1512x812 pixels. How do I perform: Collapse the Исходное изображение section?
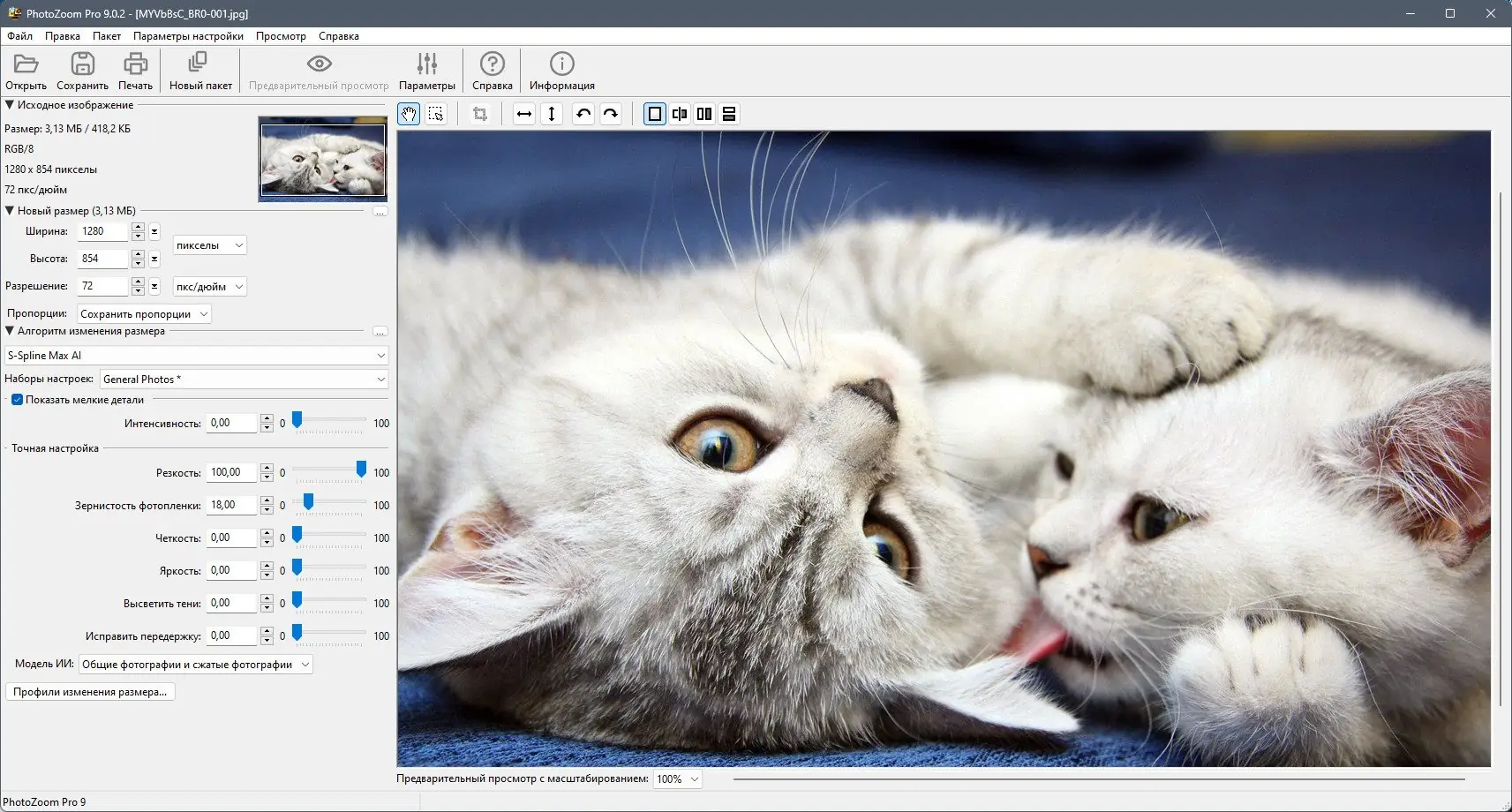click(10, 105)
